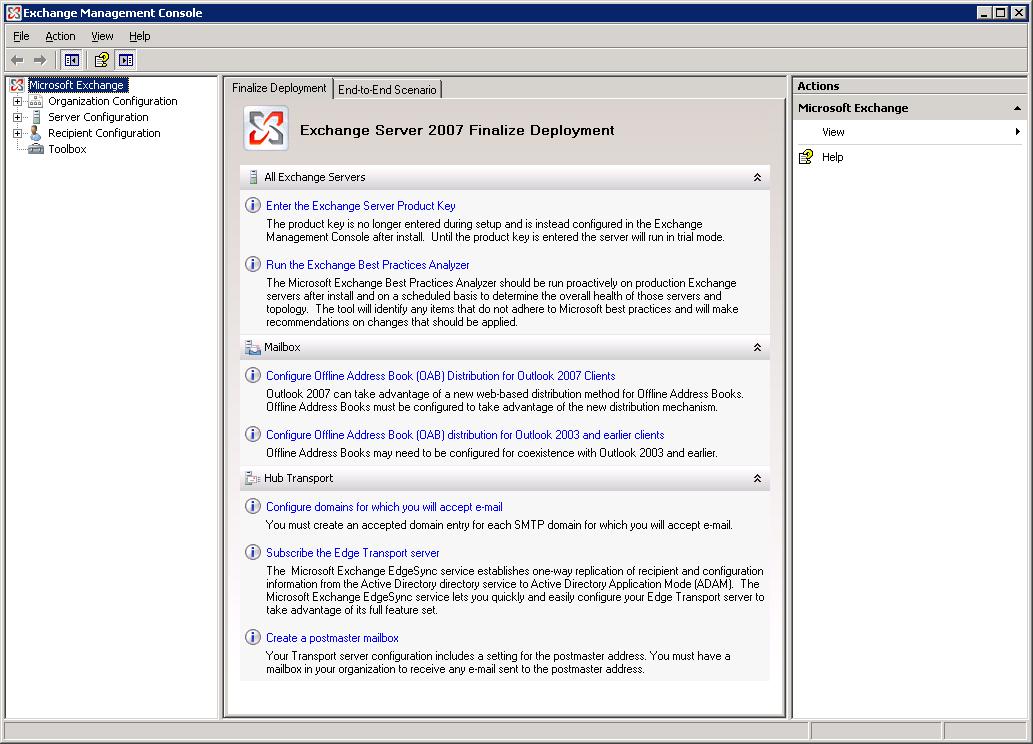Click the Help toolbar icon with question mark

coord(101,60)
